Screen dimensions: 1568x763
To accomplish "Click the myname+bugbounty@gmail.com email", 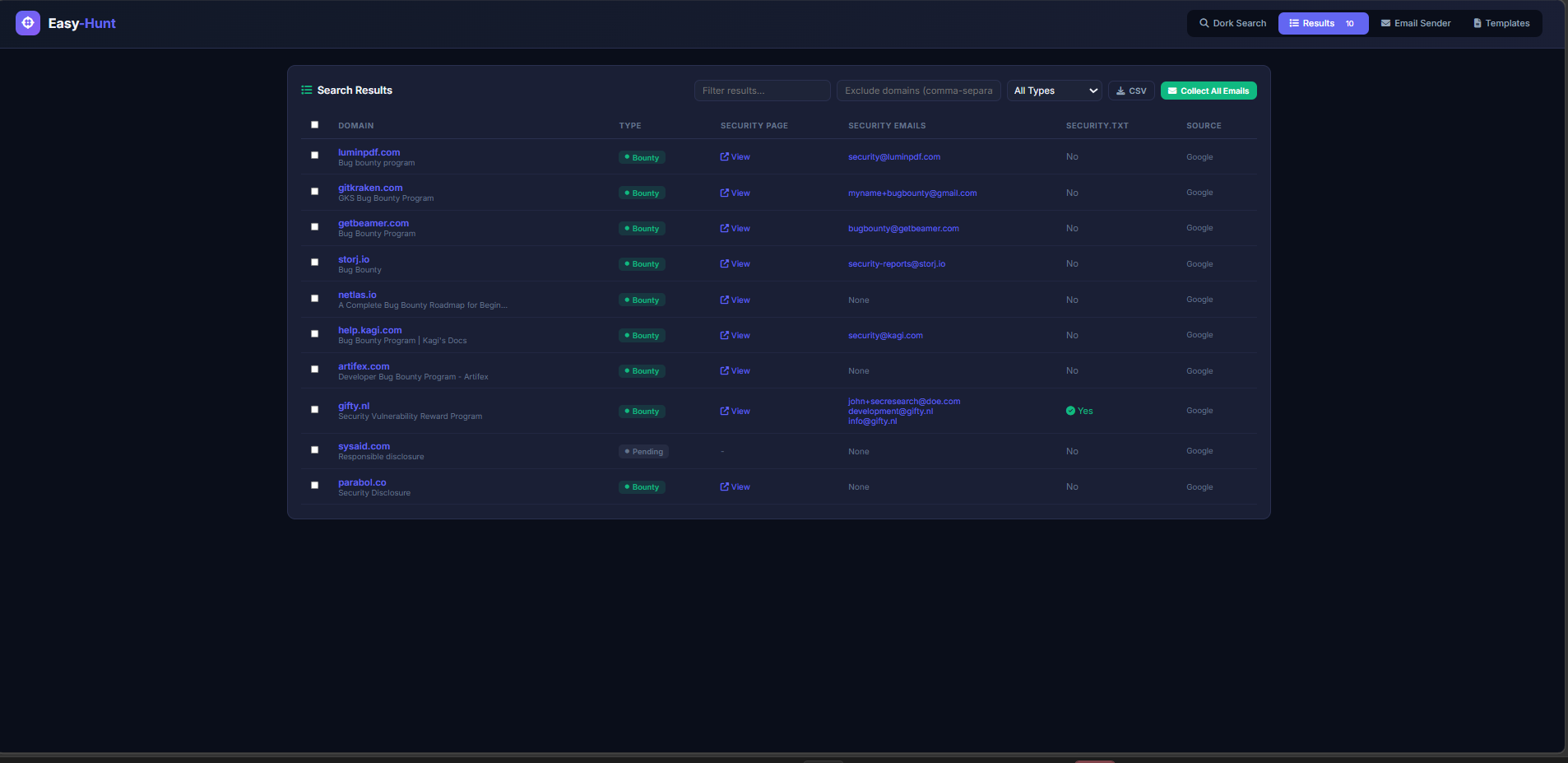I will 912,193.
